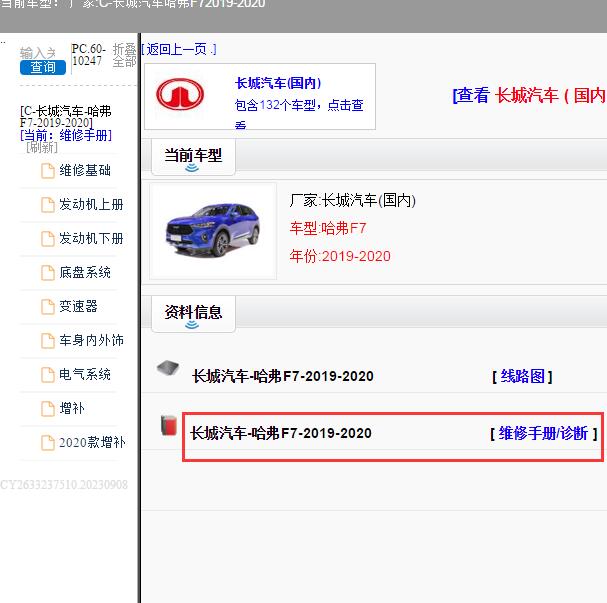The width and height of the screenshot is (607, 603).
Task: Click the gray wiring diagram book icon
Action: tap(168, 368)
